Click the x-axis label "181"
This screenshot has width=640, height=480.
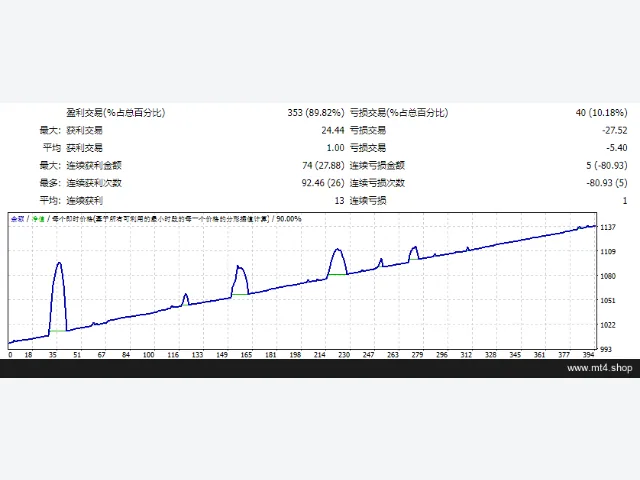(x=271, y=355)
